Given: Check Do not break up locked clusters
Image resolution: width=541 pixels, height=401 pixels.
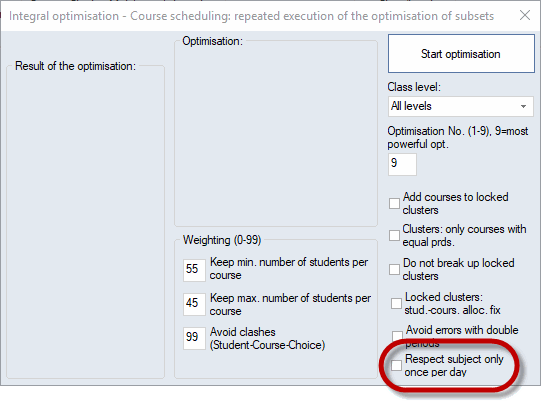Looking at the screenshot, I should (x=394, y=269).
